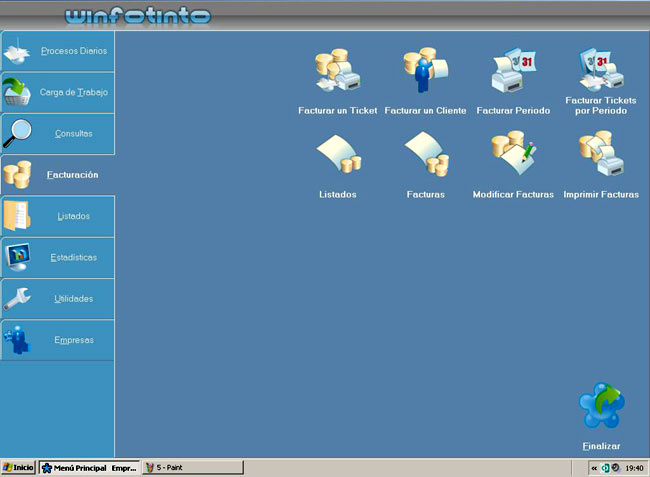Image resolution: width=650 pixels, height=477 pixels.
Task: Click the Windows Inicio start button
Action: 18,467
